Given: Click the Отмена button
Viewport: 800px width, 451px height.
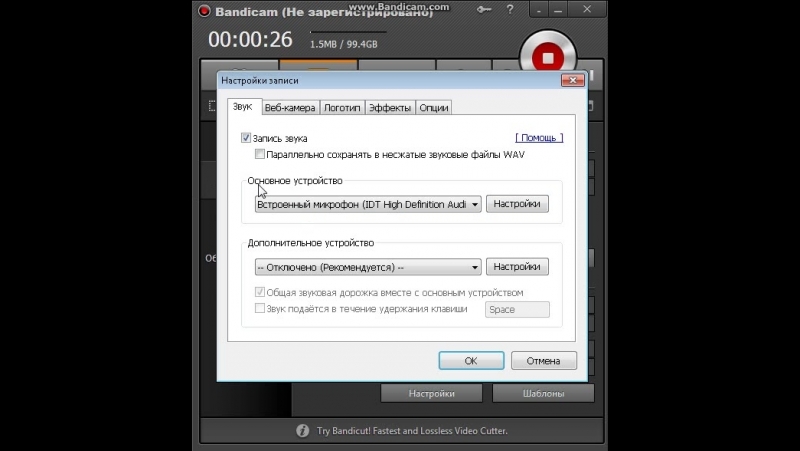Looking at the screenshot, I should click(x=543, y=361).
